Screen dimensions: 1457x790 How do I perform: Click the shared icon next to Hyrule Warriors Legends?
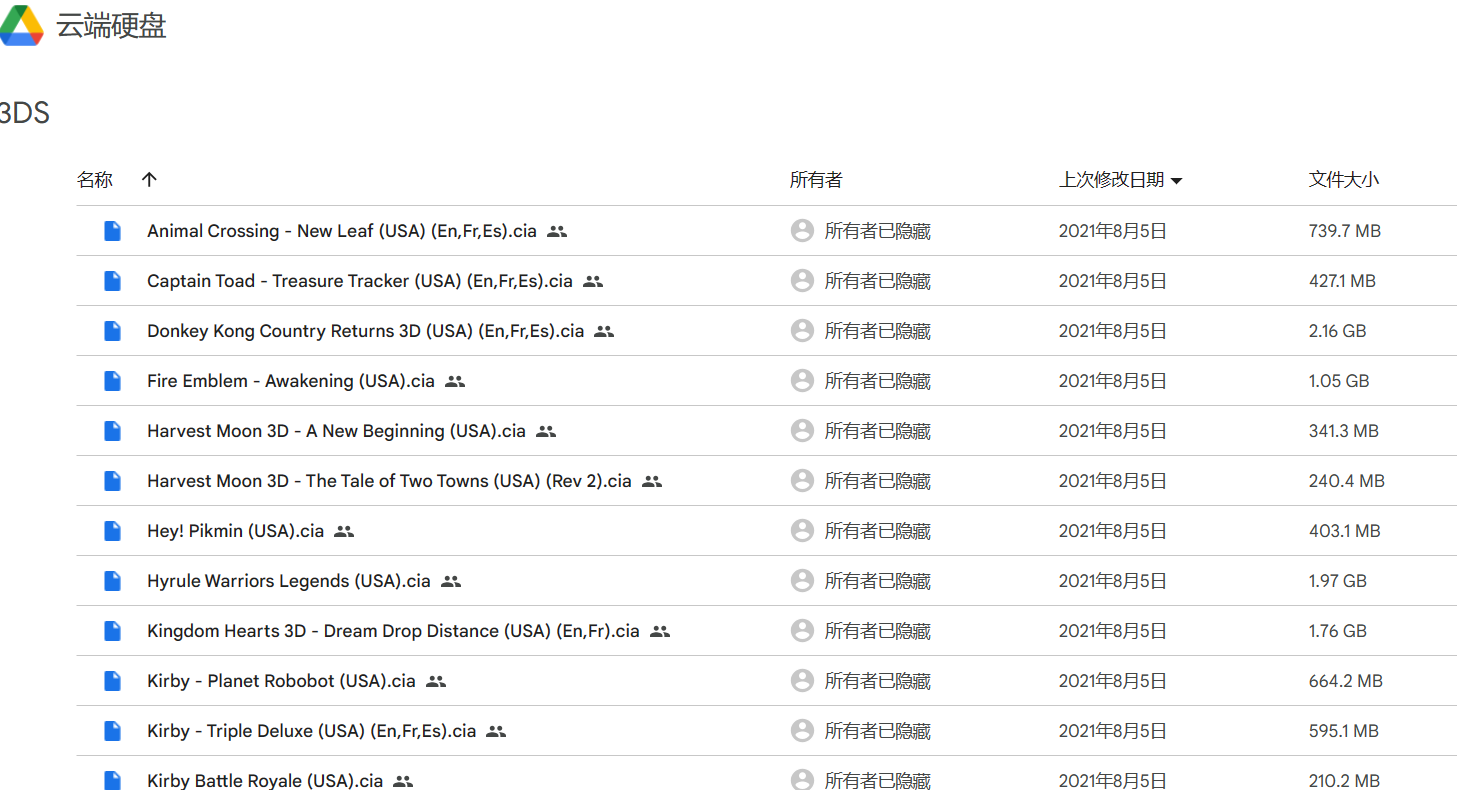[x=451, y=581]
